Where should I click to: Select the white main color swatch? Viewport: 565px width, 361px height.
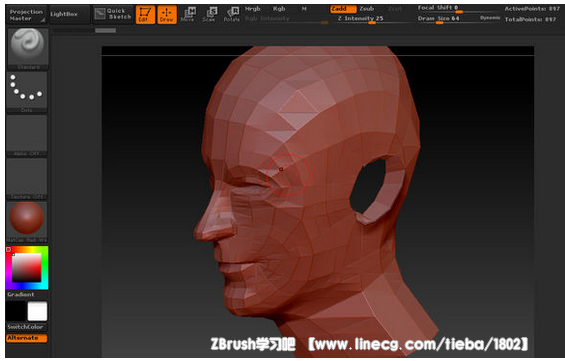point(37,311)
